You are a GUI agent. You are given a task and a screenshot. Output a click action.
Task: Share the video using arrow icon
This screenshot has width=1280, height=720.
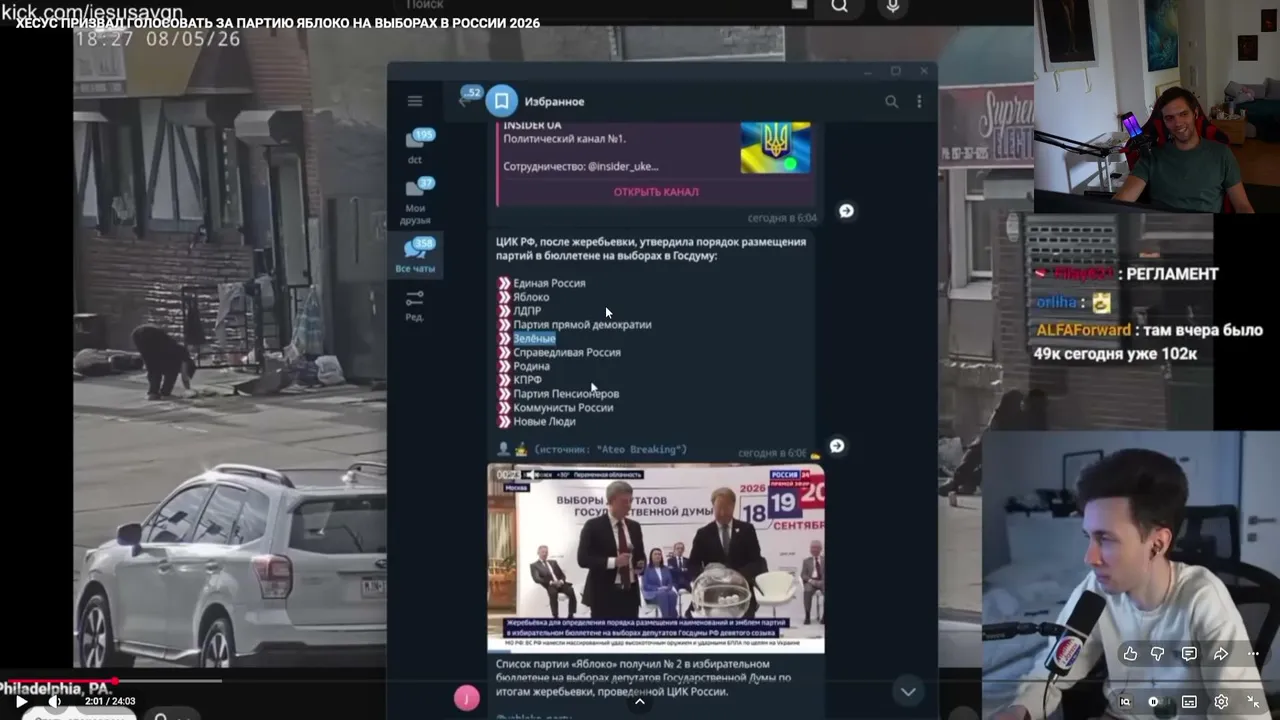(x=1221, y=654)
